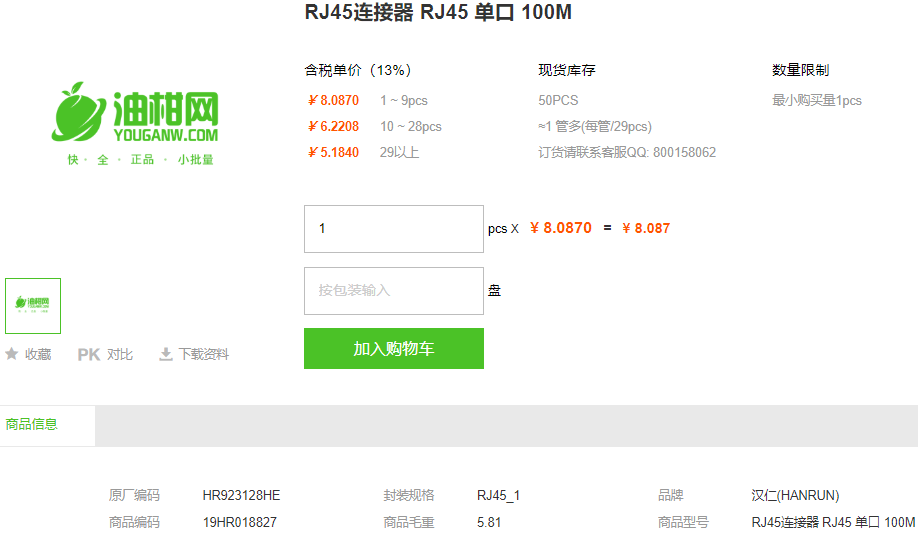Focus the quantity field showing 1

coord(393,229)
